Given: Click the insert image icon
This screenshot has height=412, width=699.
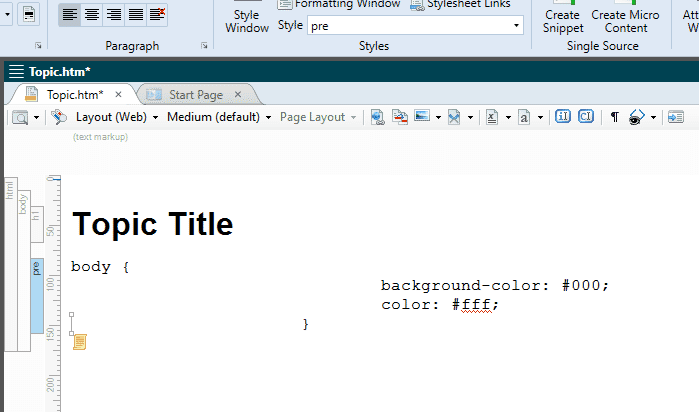Looking at the screenshot, I should click(422, 117).
